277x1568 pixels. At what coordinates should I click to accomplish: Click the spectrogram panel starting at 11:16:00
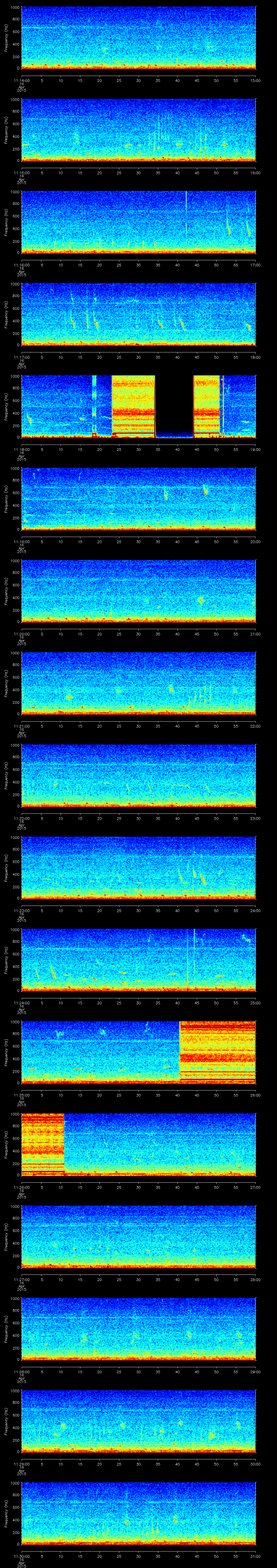138,222
